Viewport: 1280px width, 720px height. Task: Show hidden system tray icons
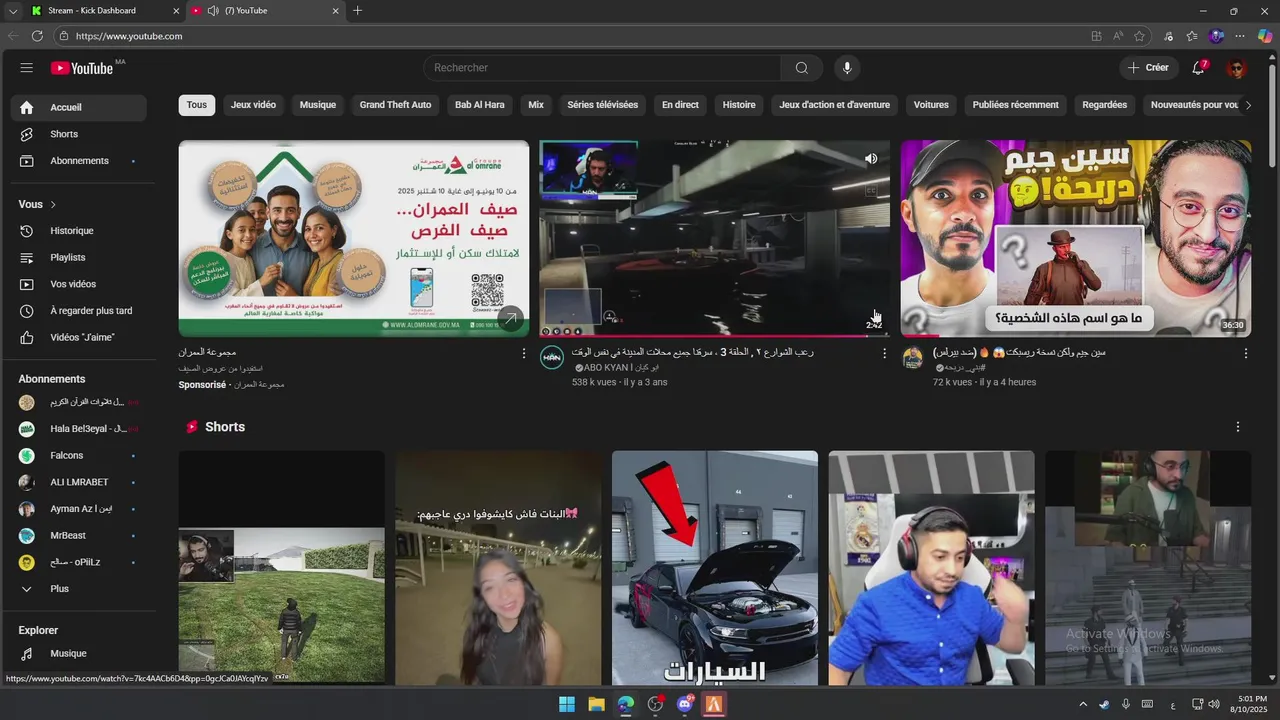tap(1082, 704)
